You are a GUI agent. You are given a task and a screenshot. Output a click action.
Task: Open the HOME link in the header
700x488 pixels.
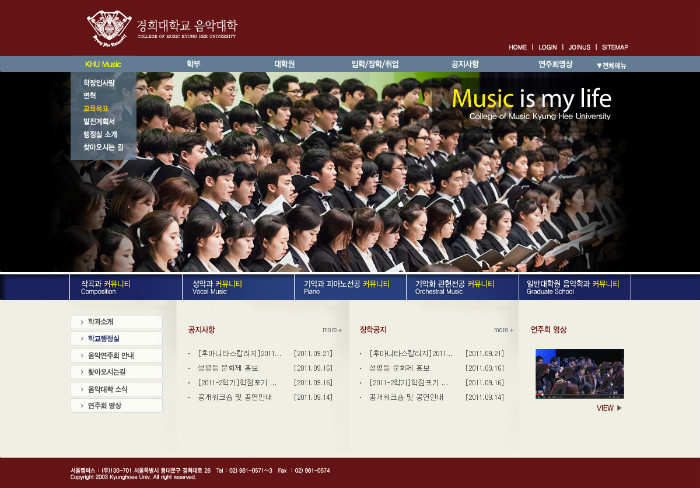click(x=517, y=47)
